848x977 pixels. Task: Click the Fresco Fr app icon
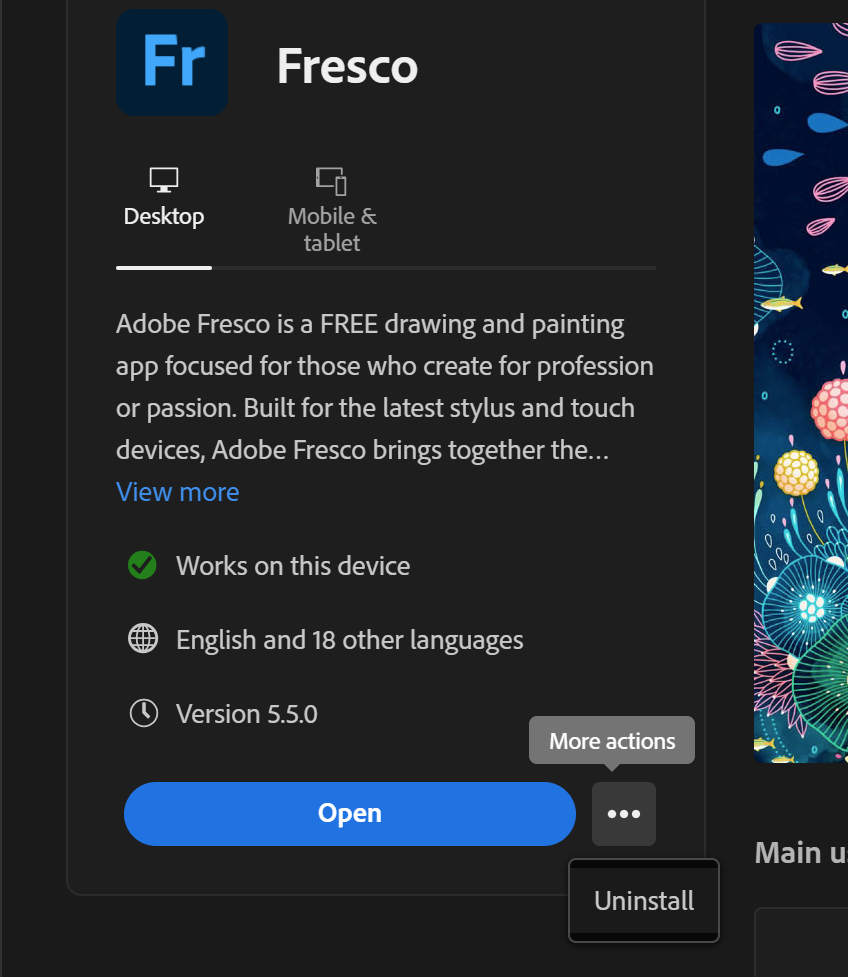(171, 63)
